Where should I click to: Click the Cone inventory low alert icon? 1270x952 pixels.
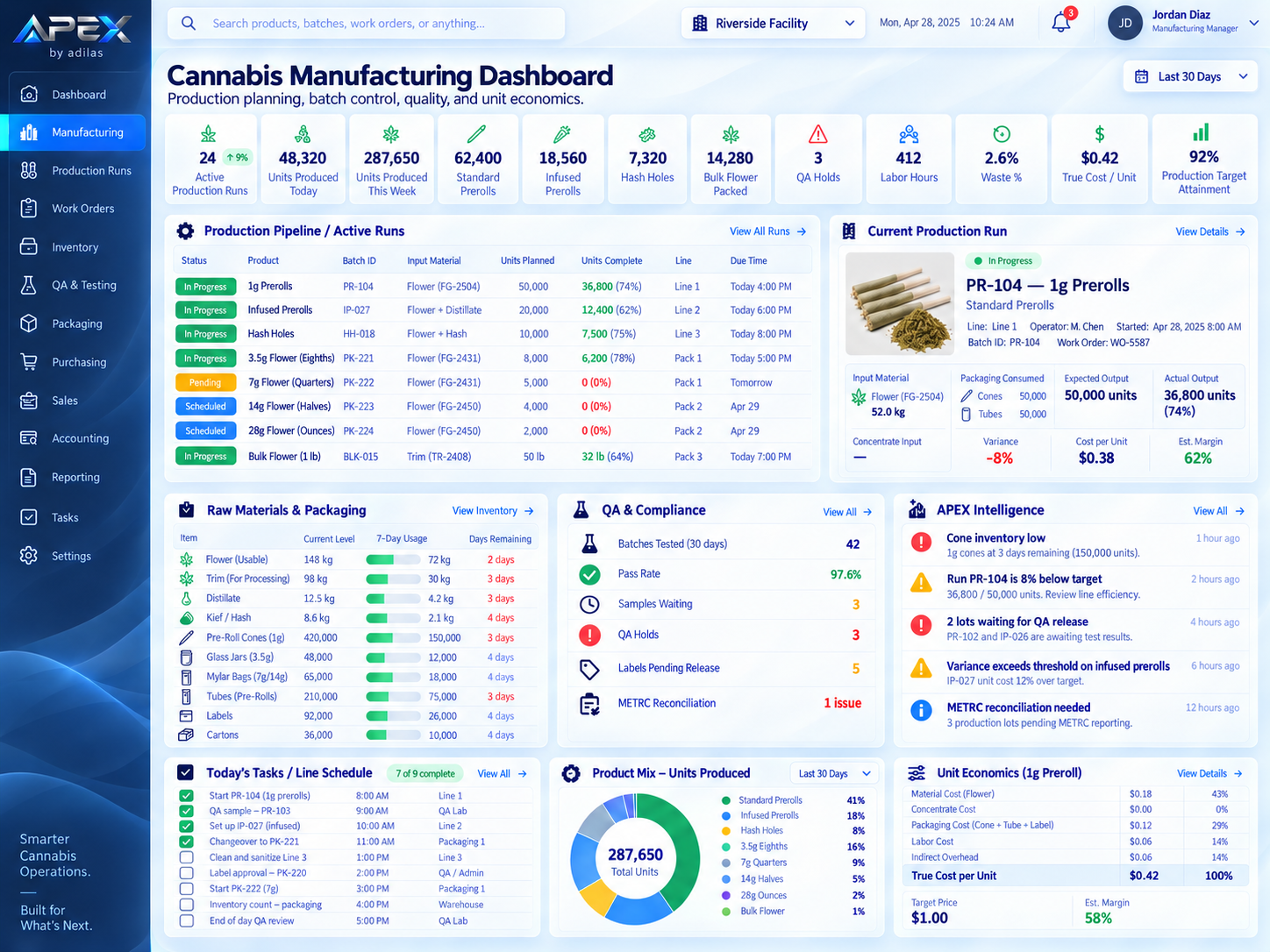(x=921, y=543)
